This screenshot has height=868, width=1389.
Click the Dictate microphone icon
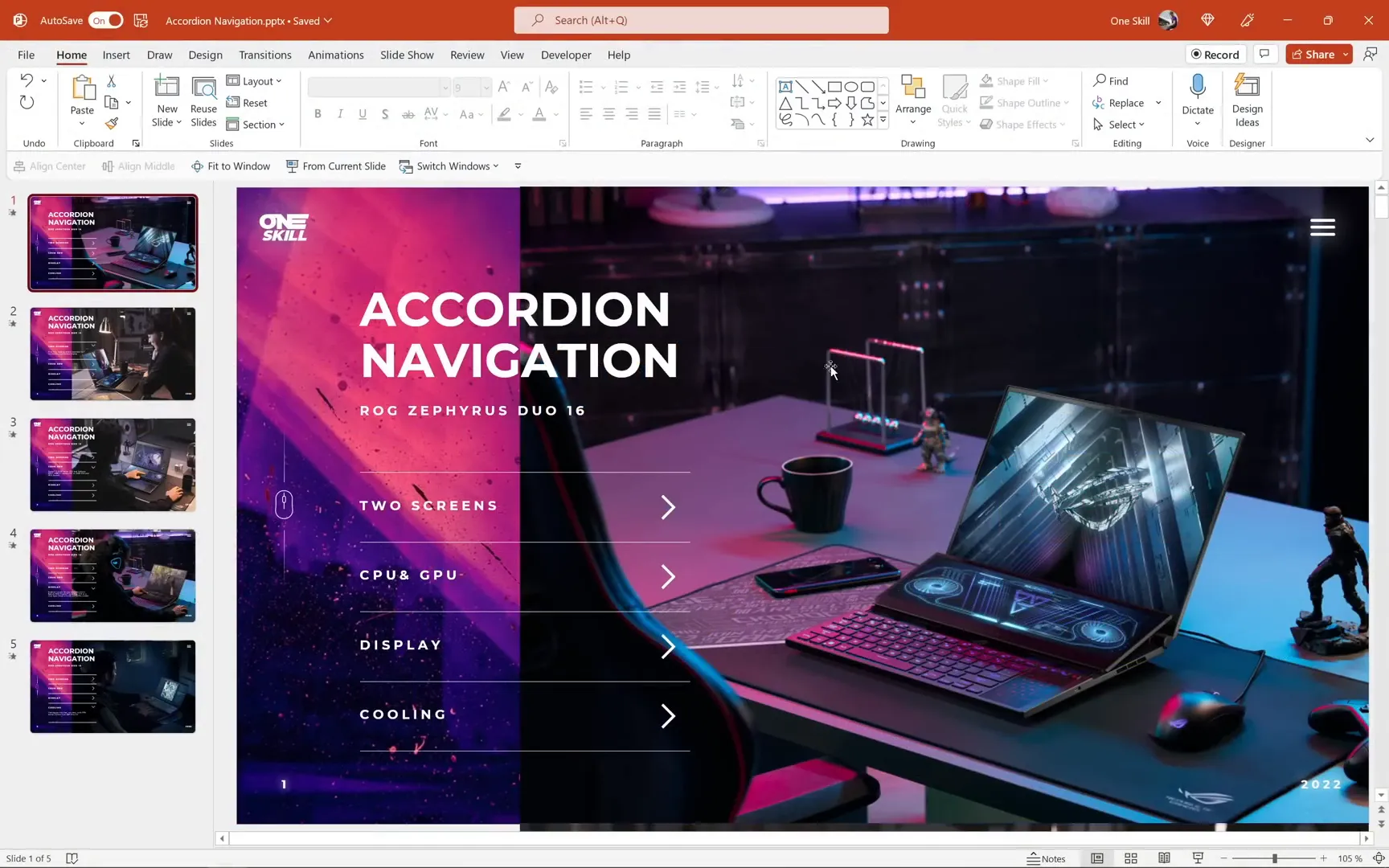point(1198,87)
